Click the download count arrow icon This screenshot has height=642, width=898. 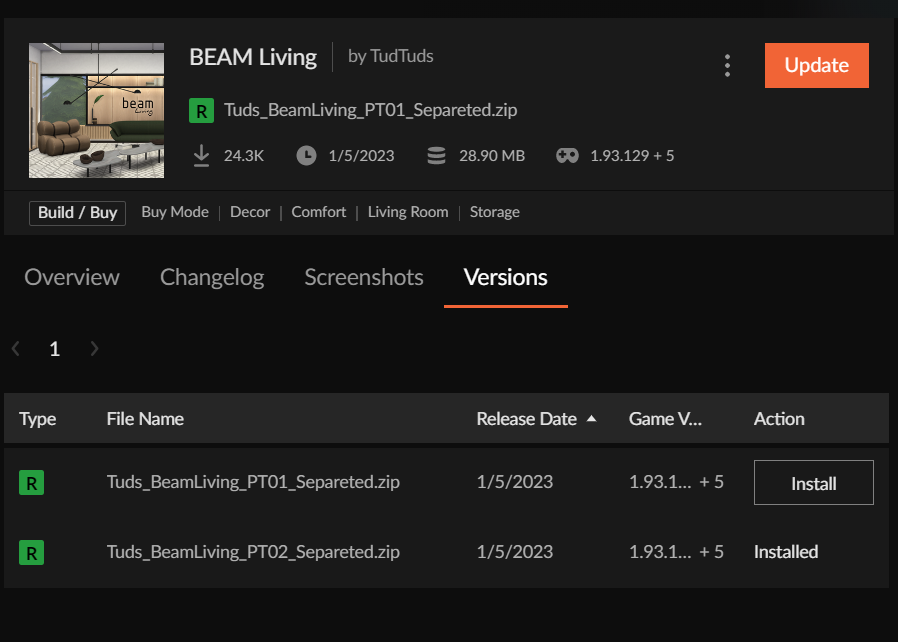pyautogui.click(x=201, y=156)
